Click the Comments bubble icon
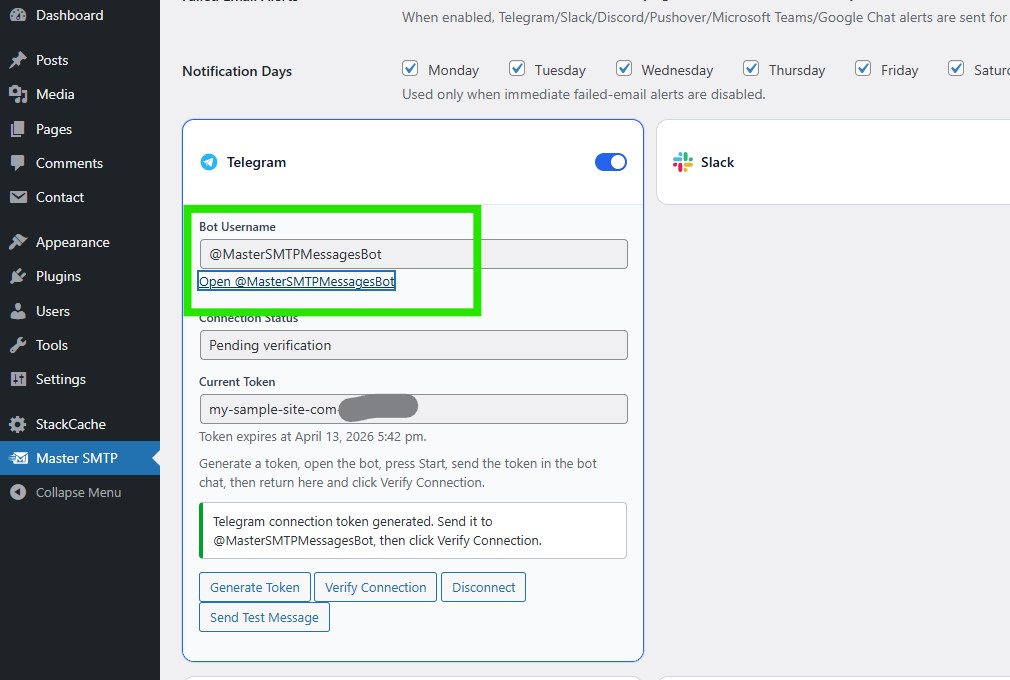The height and width of the screenshot is (680, 1010). tap(18, 163)
